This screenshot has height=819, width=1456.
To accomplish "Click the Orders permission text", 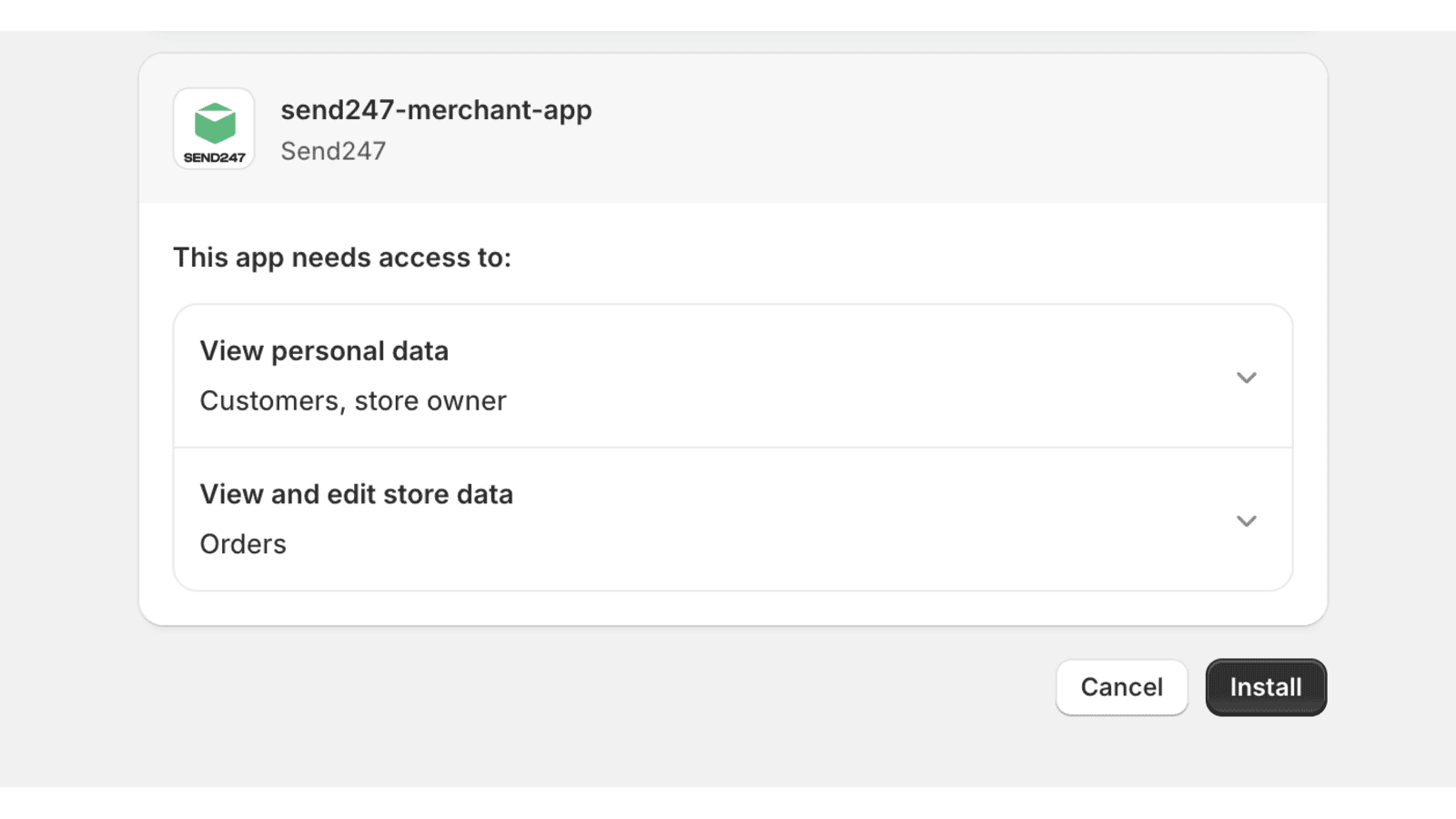I will point(243,544).
